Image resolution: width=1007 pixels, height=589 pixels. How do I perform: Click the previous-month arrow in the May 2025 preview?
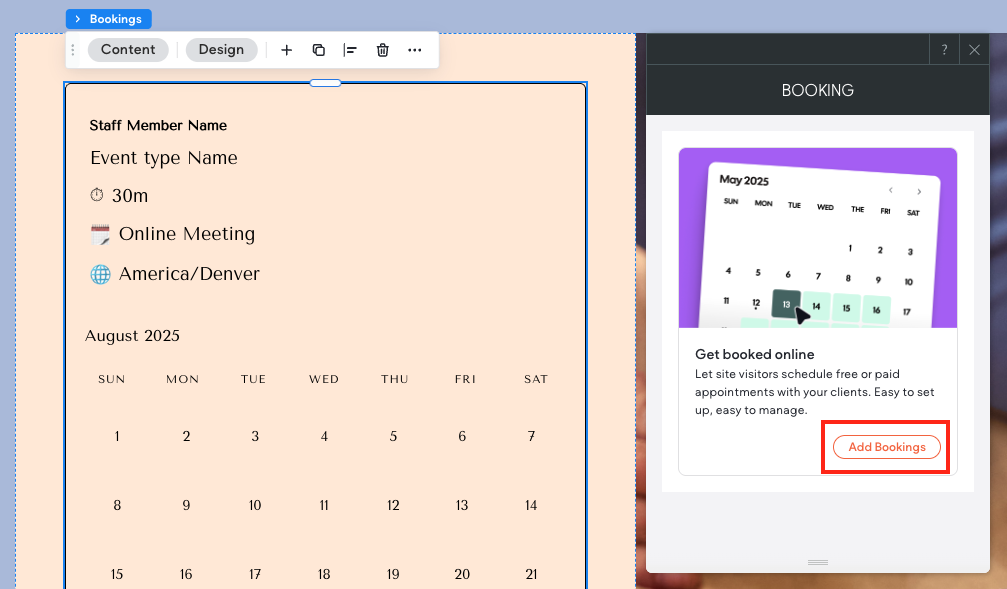[891, 190]
